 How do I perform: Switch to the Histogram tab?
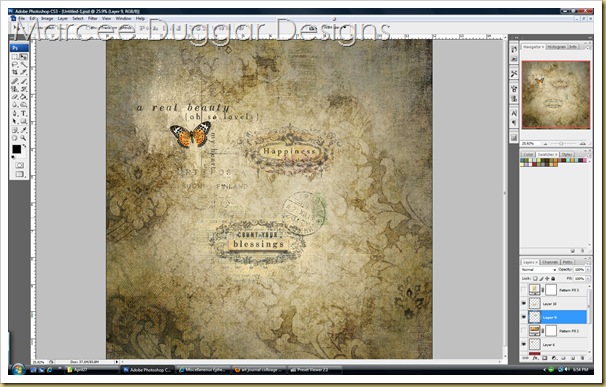557,47
